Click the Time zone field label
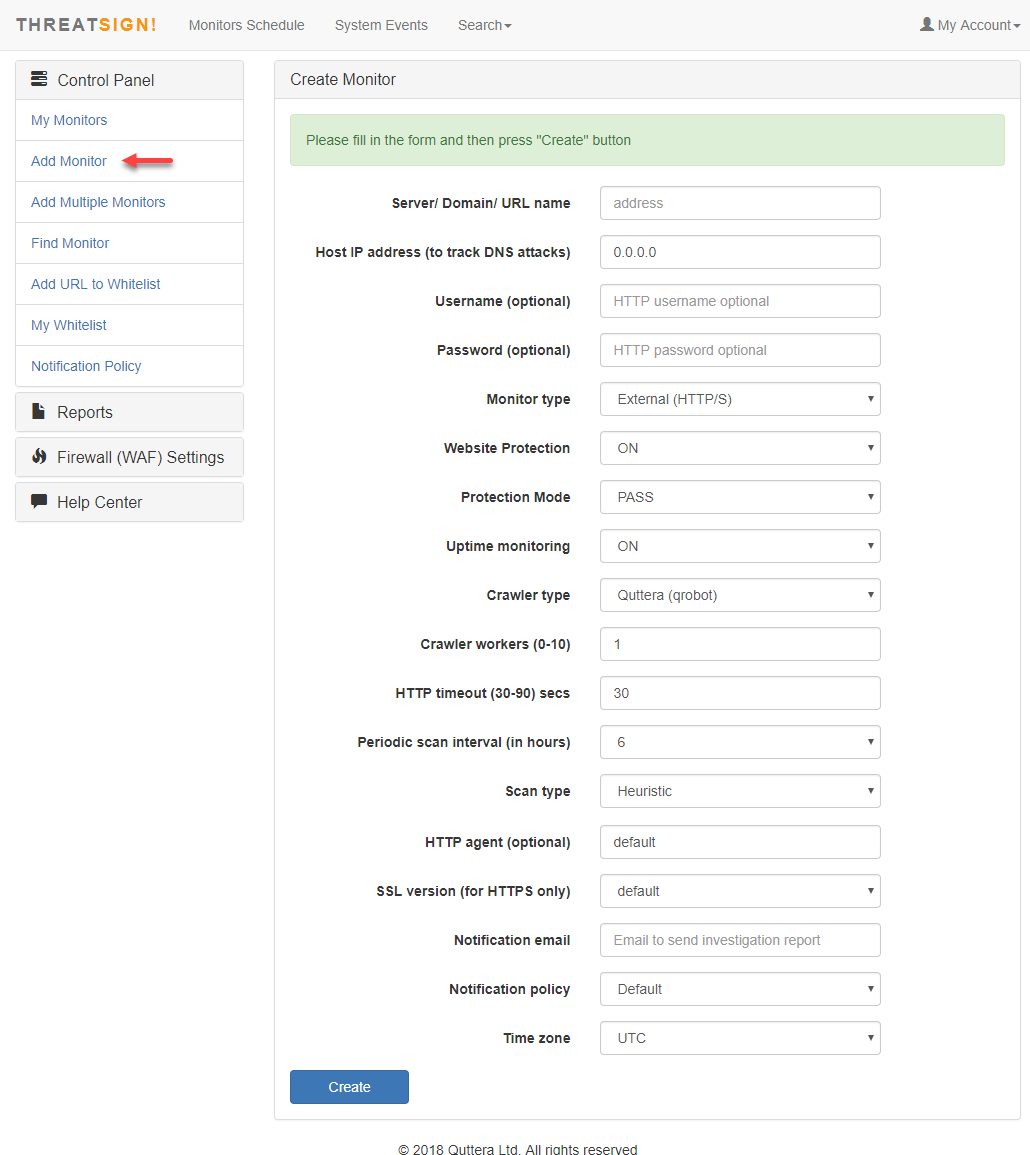 tap(537, 1038)
